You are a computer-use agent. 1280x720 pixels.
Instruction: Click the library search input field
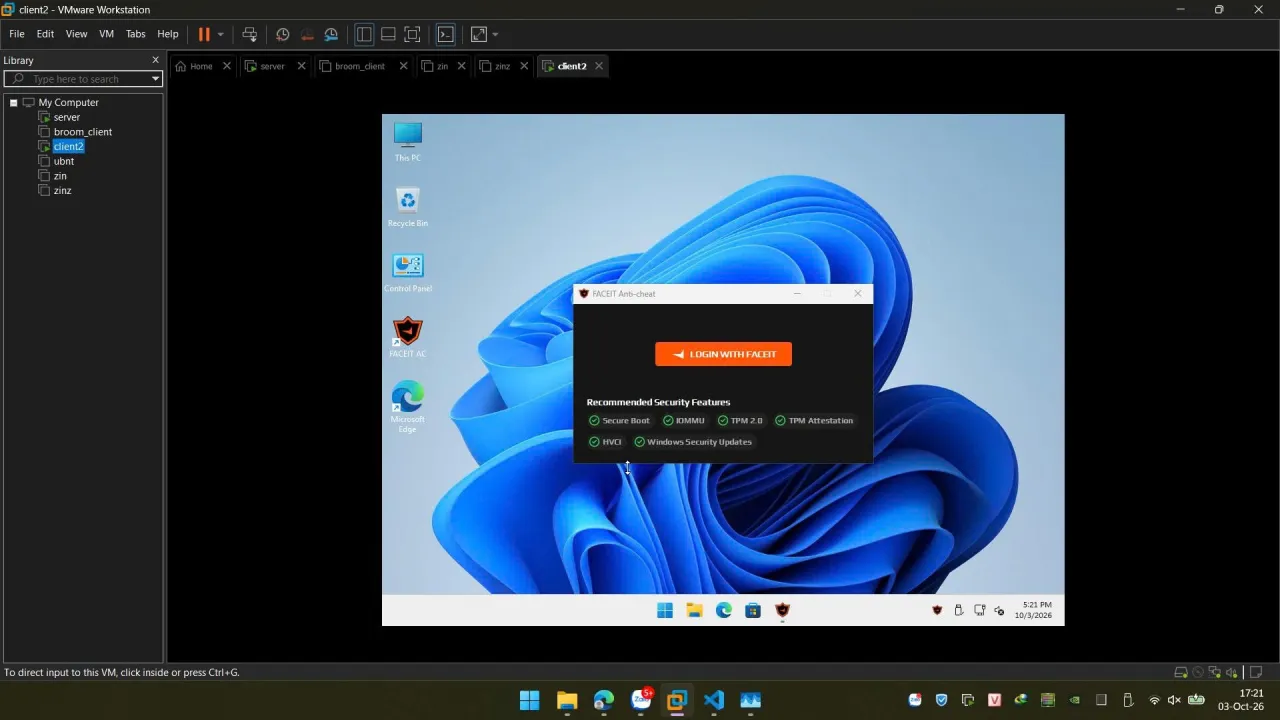(84, 79)
